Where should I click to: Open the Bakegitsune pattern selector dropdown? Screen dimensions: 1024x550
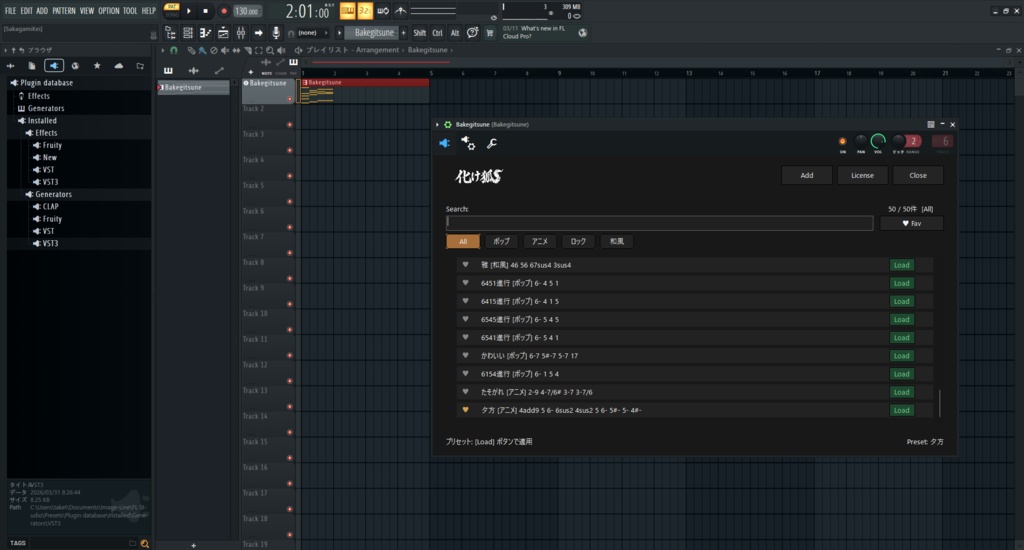click(x=374, y=33)
